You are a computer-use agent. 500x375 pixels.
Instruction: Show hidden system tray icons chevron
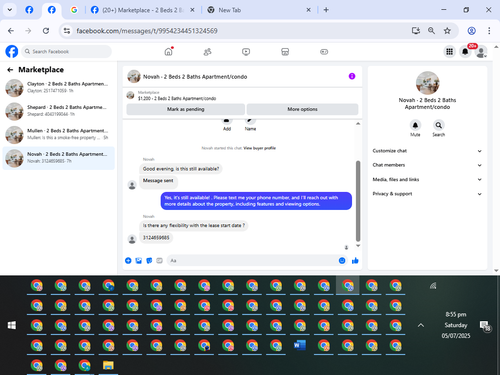tap(421, 325)
